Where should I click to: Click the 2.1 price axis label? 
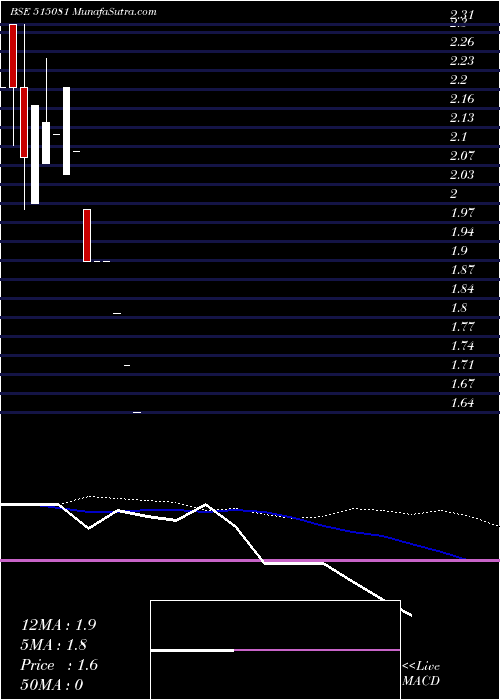click(458, 137)
